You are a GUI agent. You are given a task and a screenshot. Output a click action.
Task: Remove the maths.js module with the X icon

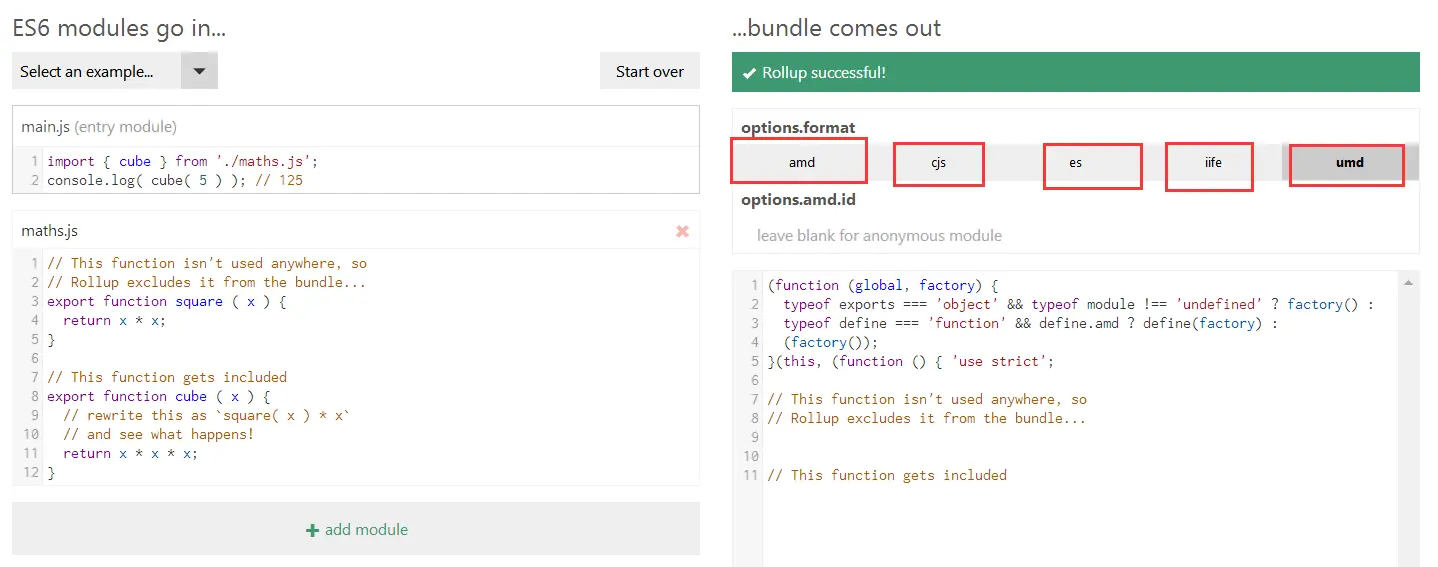point(682,231)
